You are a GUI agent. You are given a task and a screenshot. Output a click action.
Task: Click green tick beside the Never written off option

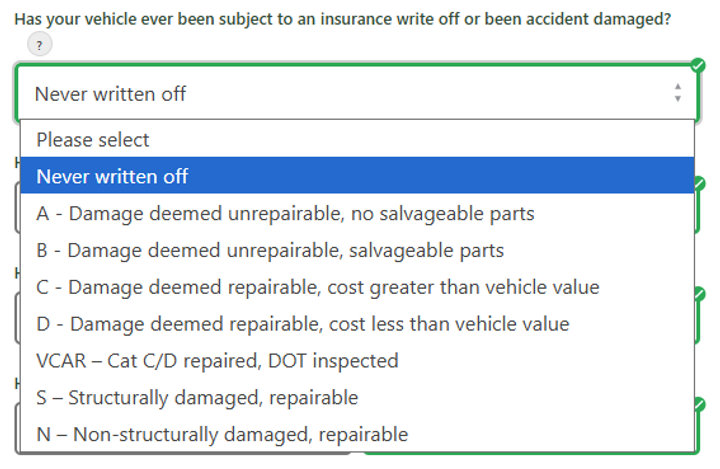click(699, 184)
